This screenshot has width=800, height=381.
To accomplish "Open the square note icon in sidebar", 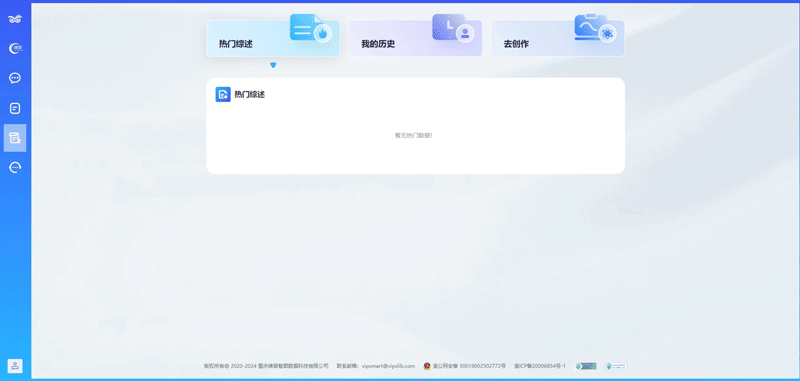I will 15,108.
